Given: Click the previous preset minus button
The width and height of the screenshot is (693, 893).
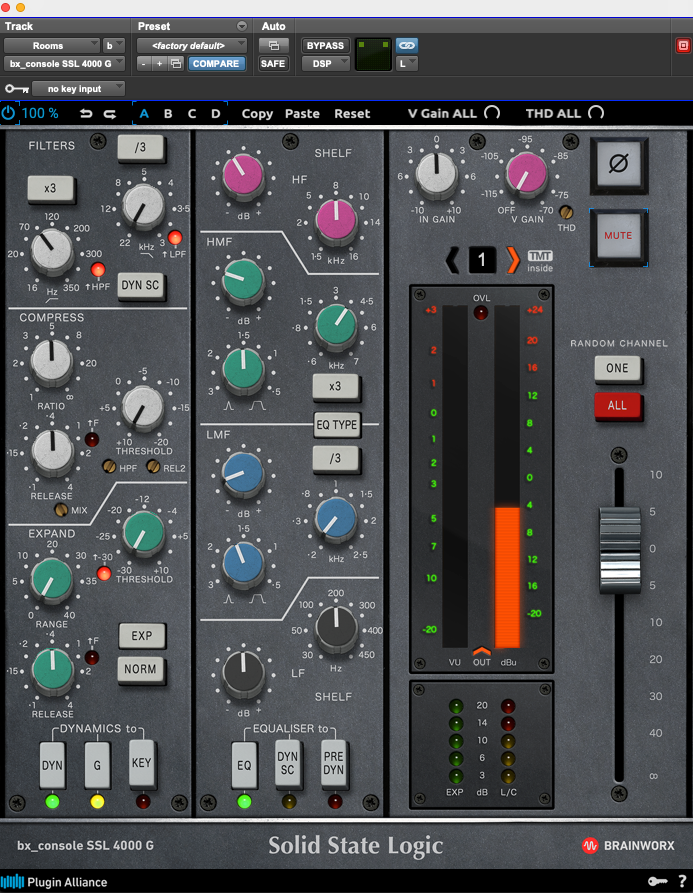Looking at the screenshot, I should click(144, 64).
